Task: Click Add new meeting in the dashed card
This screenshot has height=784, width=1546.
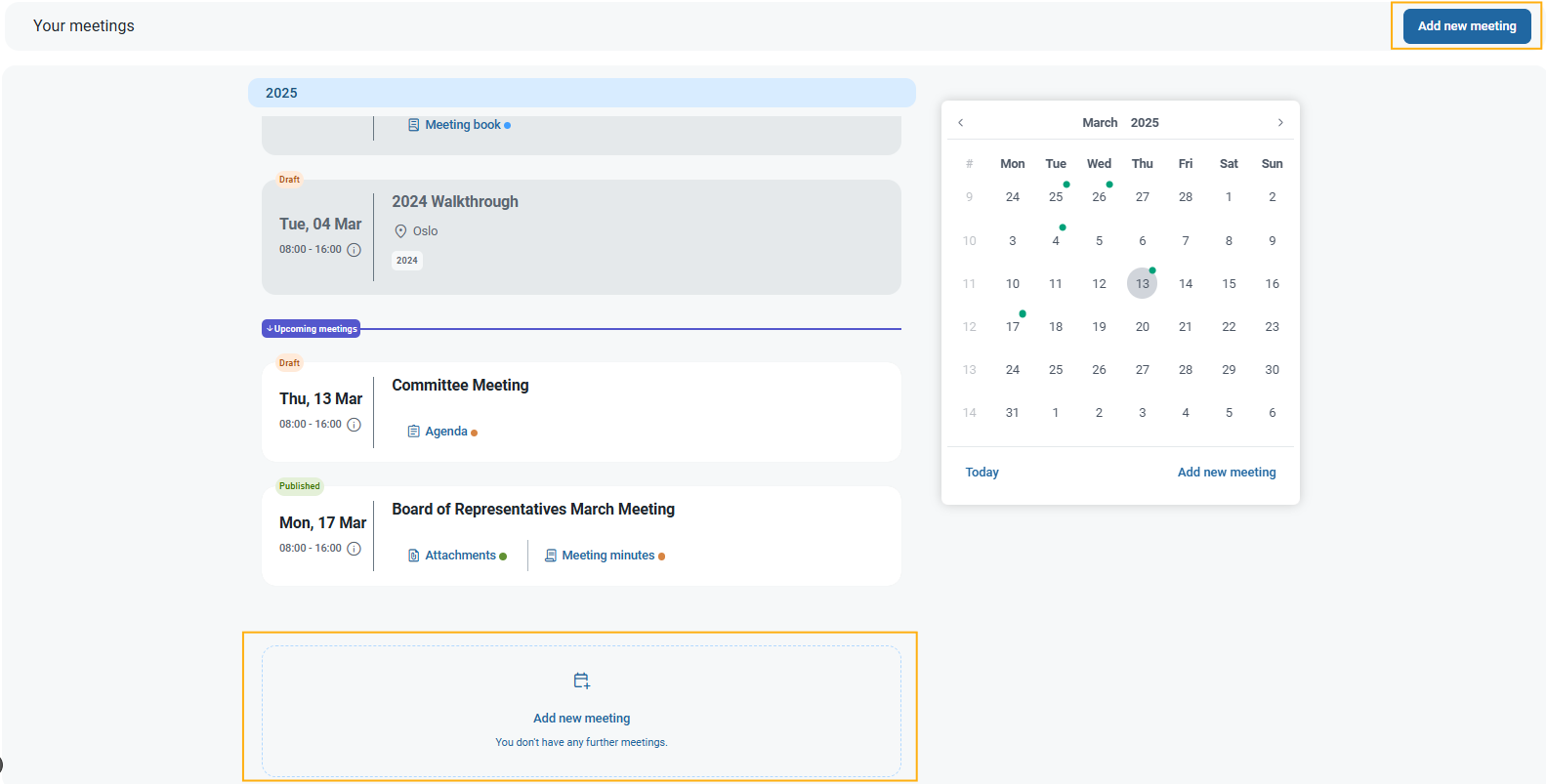Action: pyautogui.click(x=582, y=719)
